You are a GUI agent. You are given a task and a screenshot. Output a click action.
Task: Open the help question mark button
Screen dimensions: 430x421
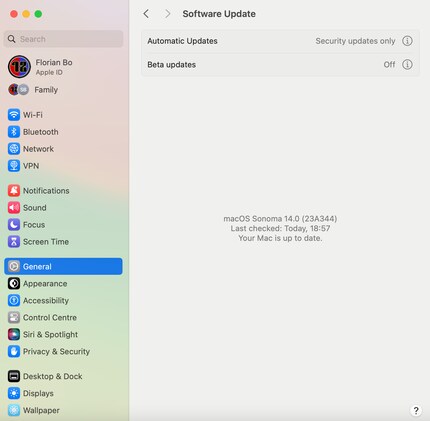416,410
